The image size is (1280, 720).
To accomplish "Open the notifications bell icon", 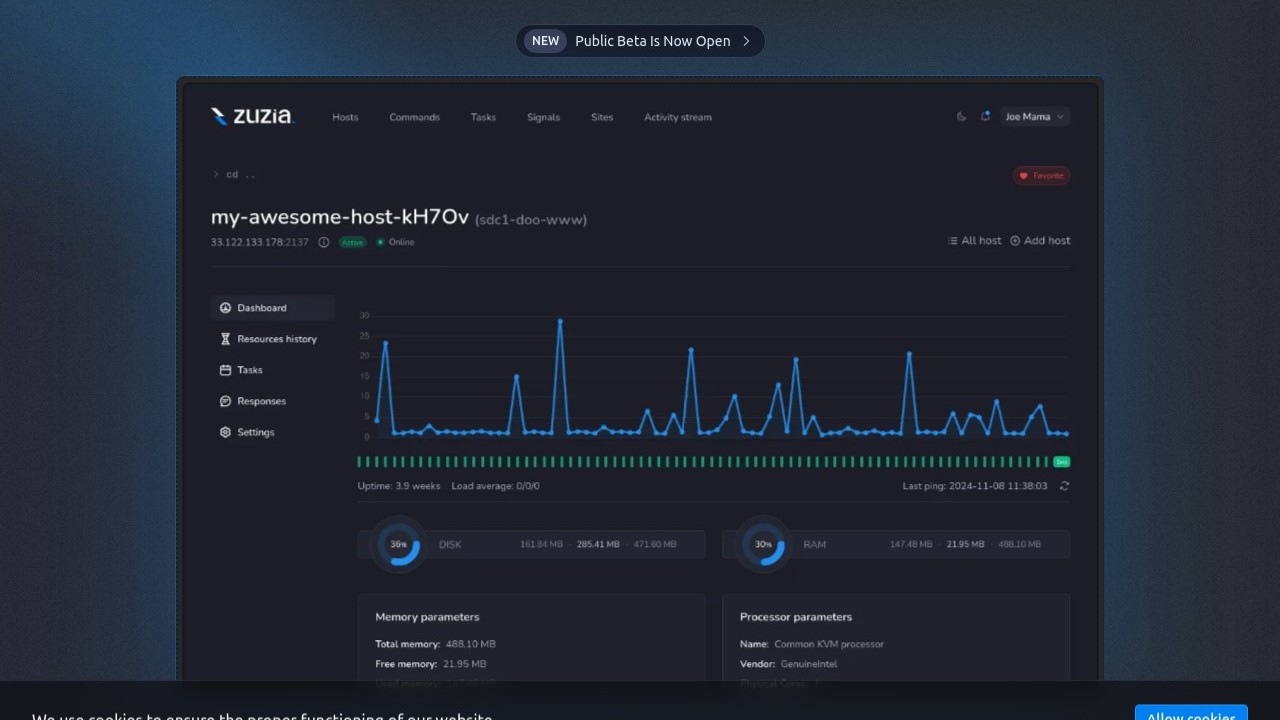I will tap(985, 117).
